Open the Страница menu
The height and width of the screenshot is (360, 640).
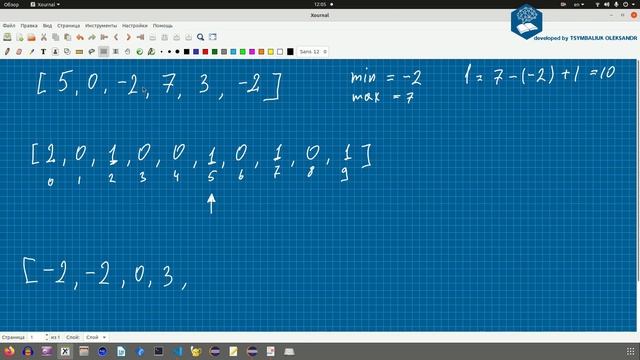tap(69, 26)
